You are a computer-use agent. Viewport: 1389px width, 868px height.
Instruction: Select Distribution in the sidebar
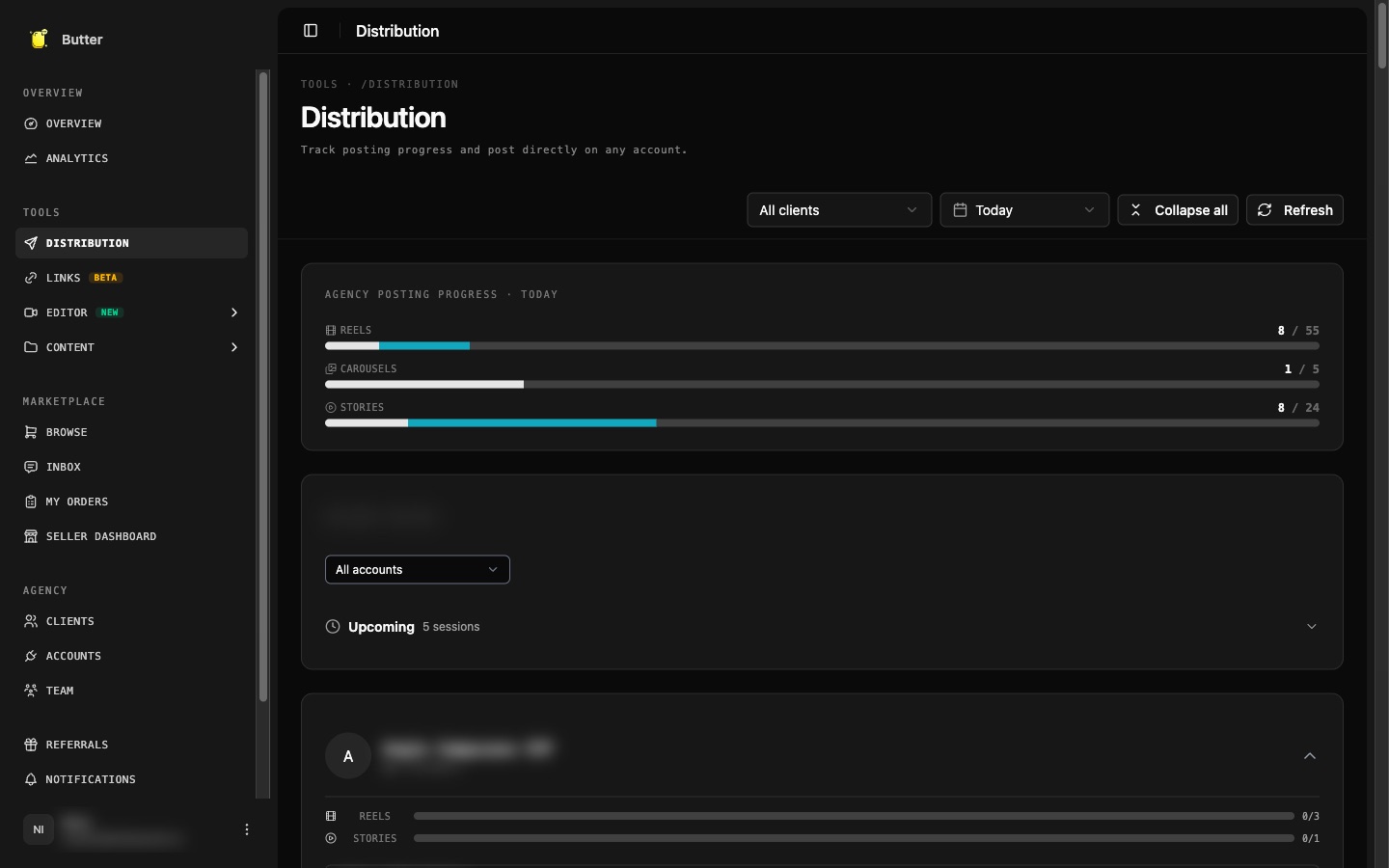[x=131, y=243]
